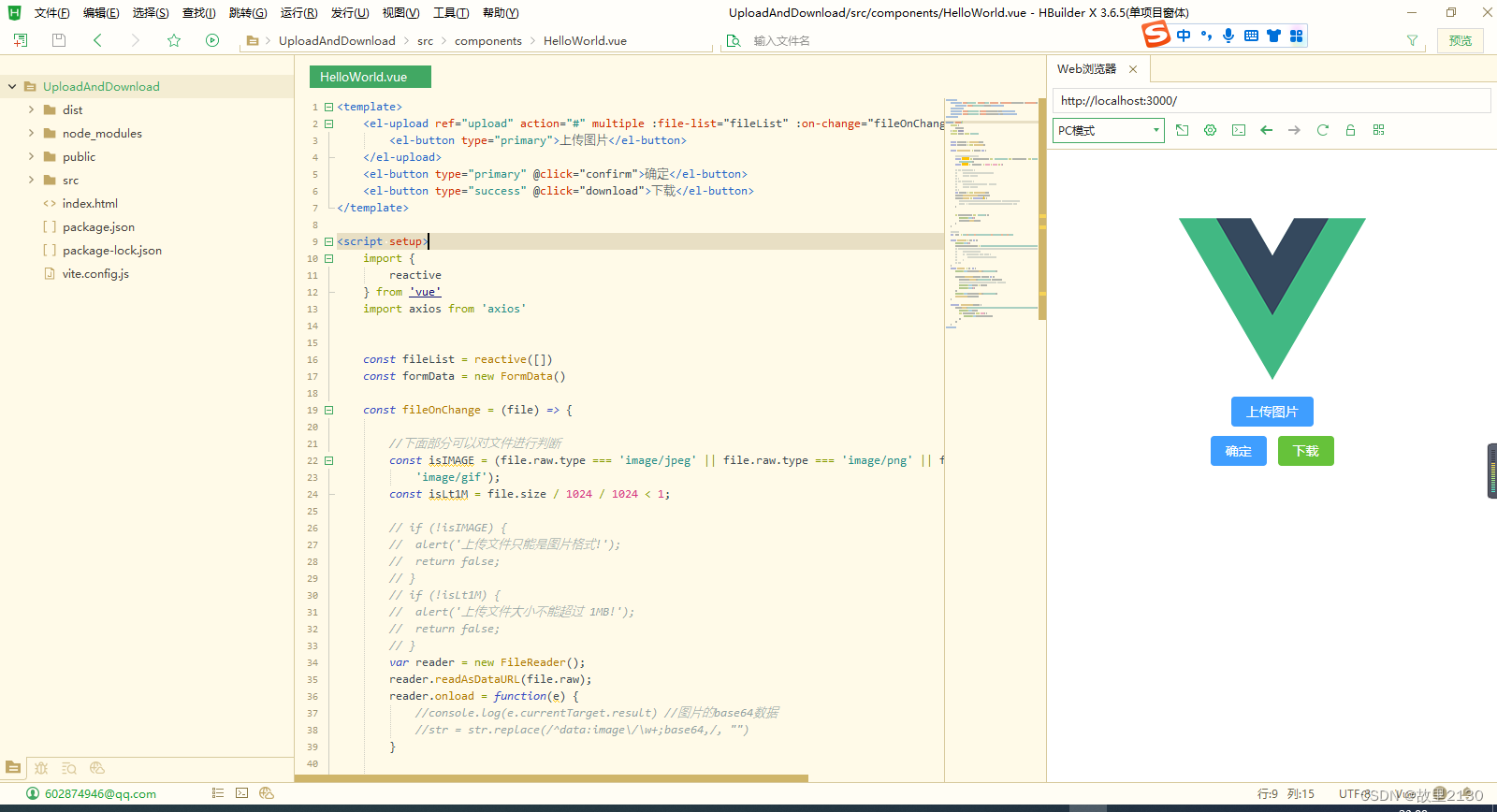This screenshot has height=812, width=1497.
Task: Navigate forward in the built-in browser
Action: (1295, 130)
